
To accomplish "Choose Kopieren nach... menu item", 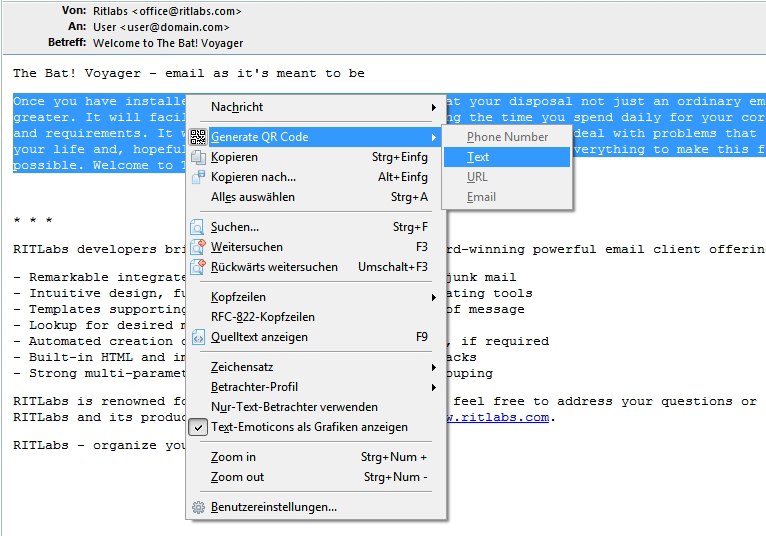I will click(316, 177).
